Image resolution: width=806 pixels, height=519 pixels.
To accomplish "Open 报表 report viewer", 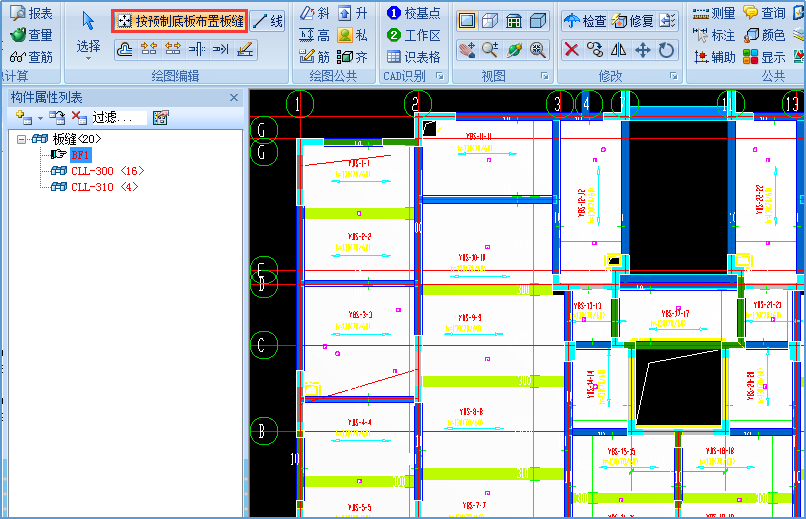I will pos(31,13).
